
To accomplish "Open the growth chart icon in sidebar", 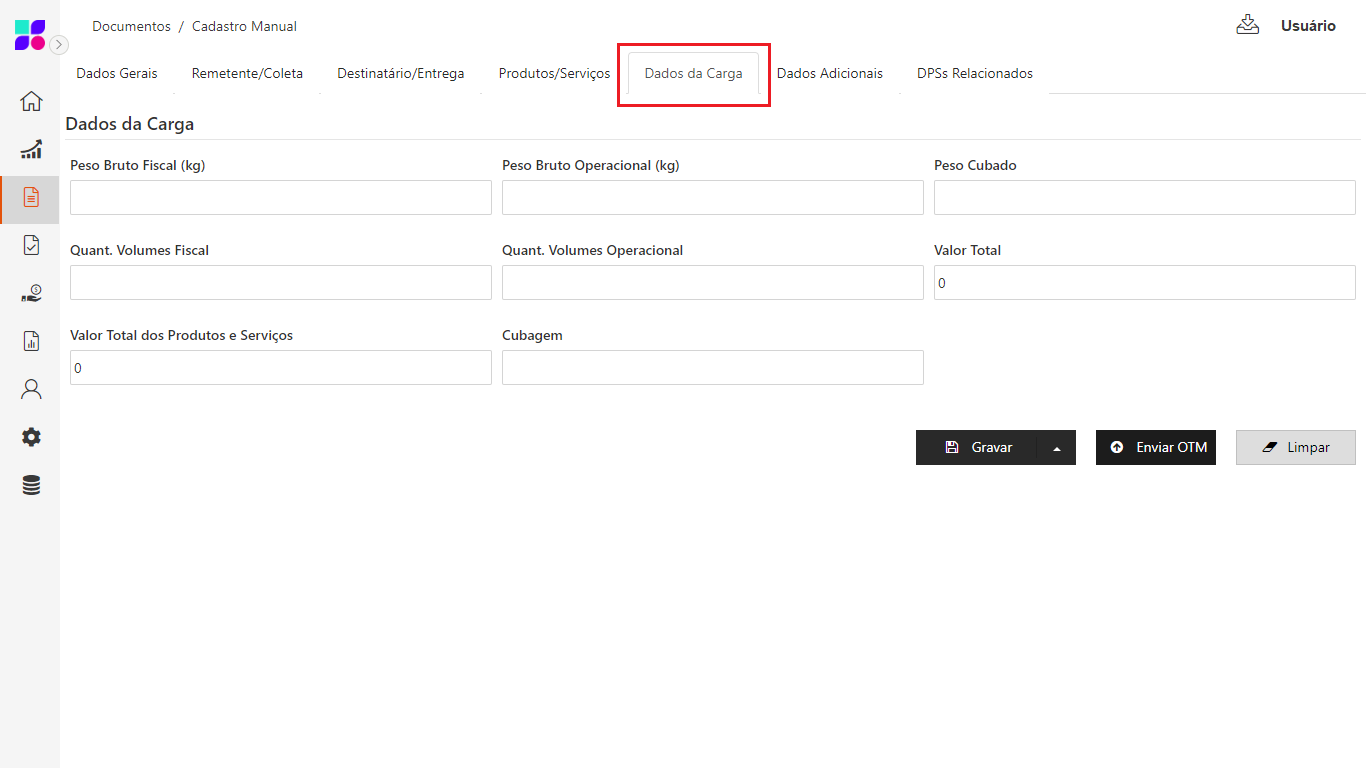I will pyautogui.click(x=31, y=149).
